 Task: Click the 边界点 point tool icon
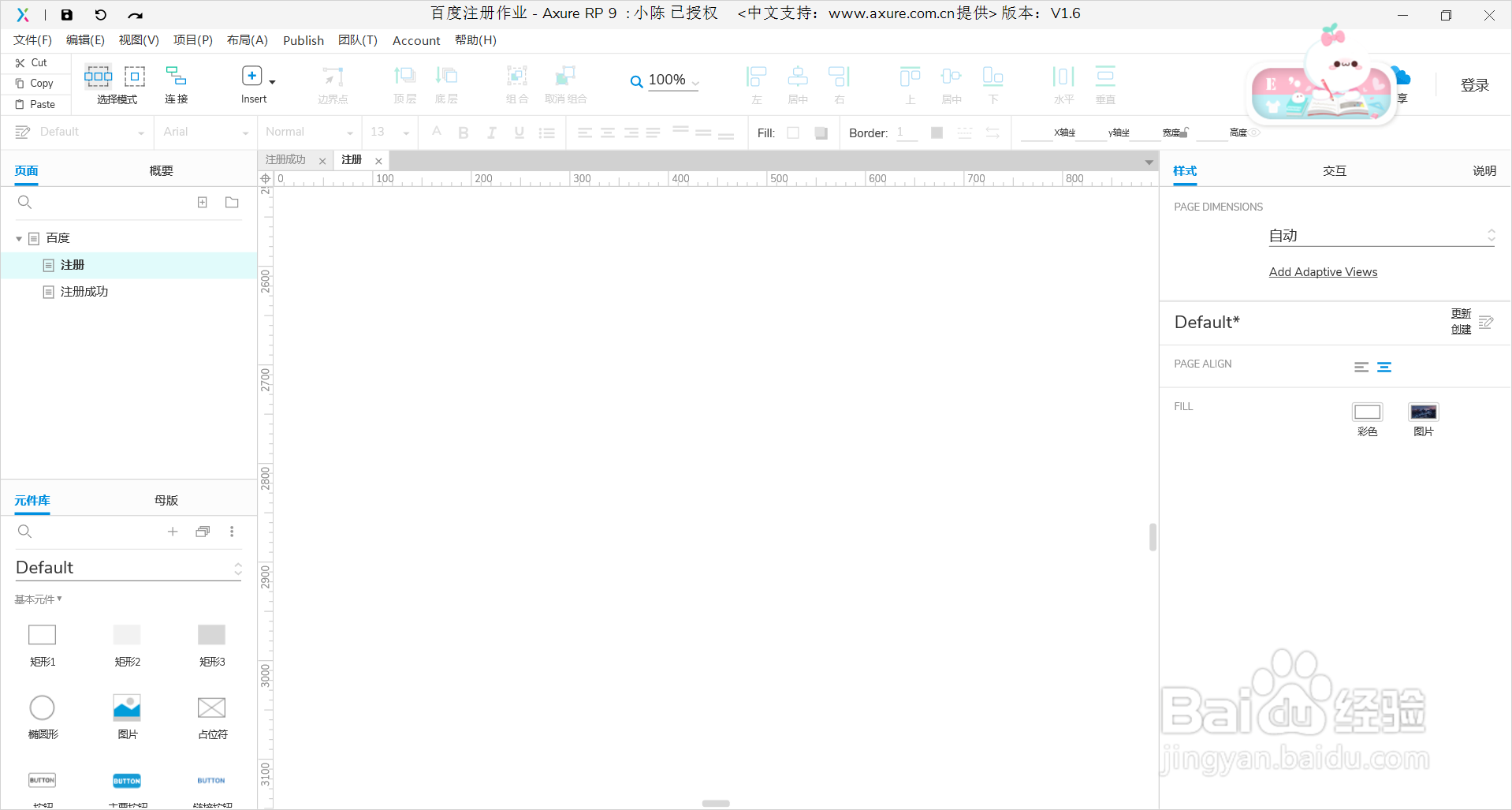coord(333,77)
